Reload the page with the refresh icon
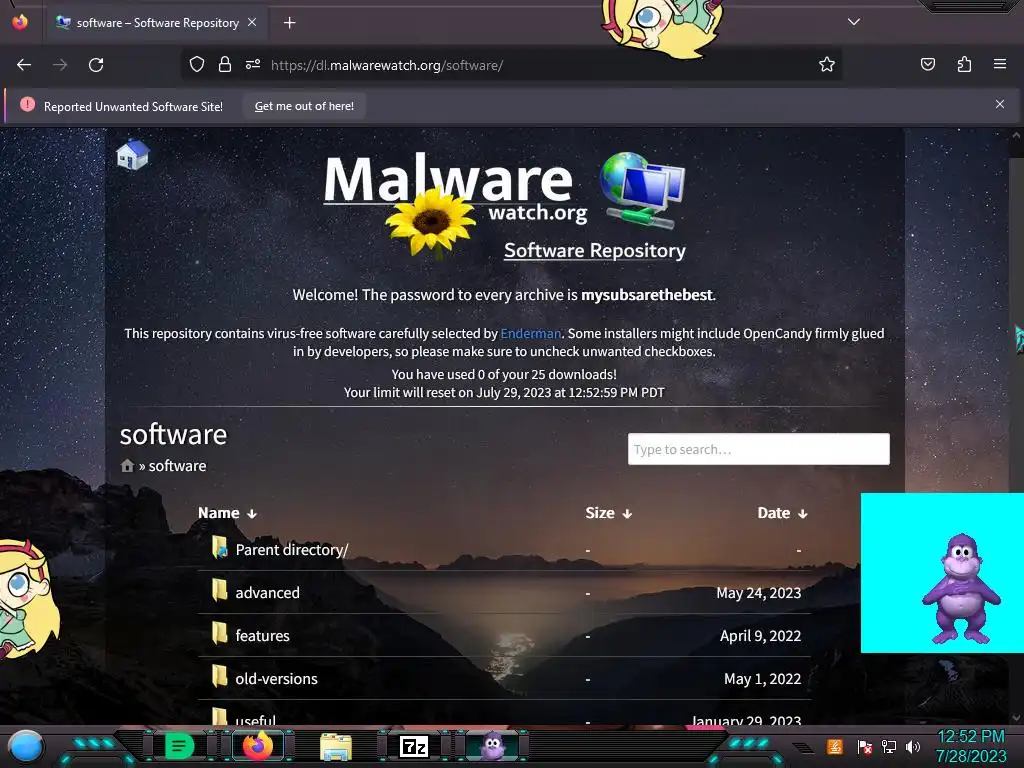Screen dimensions: 1024x768 click(x=96, y=65)
